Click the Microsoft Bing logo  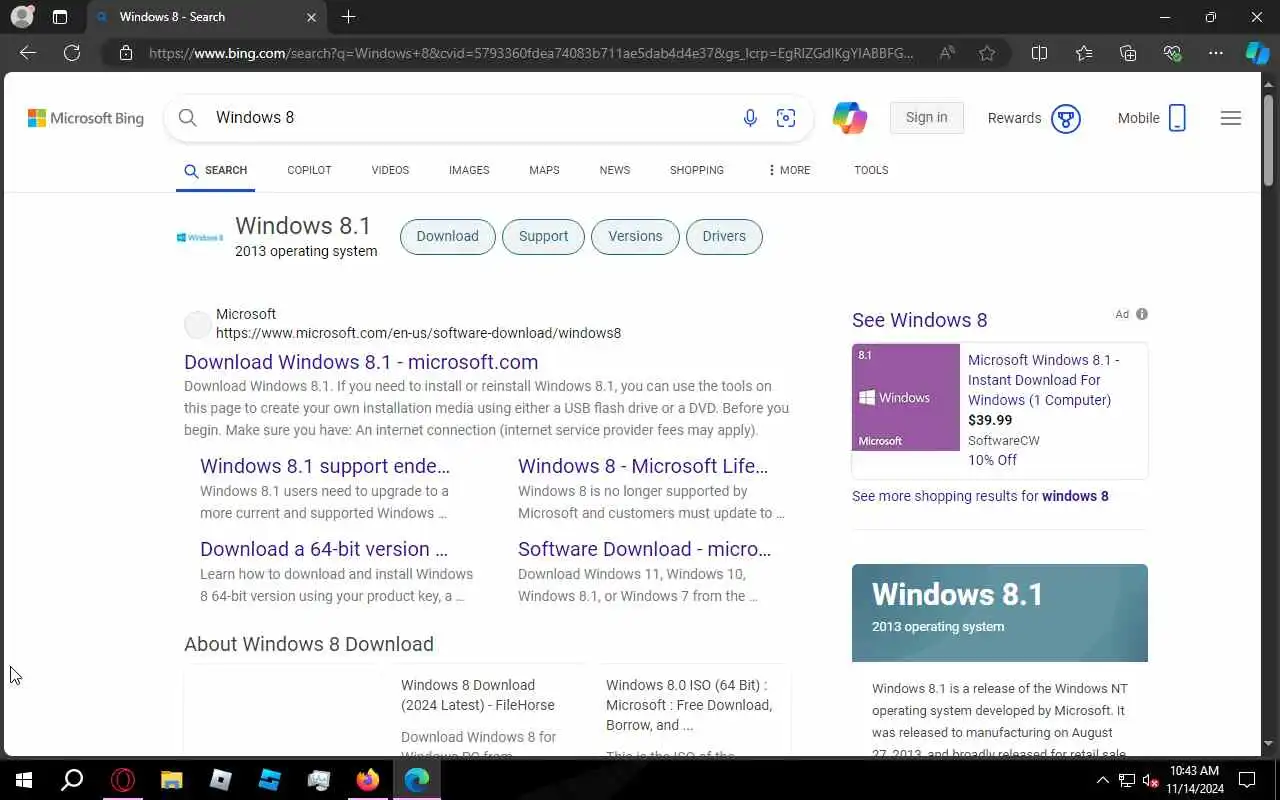[x=86, y=118]
